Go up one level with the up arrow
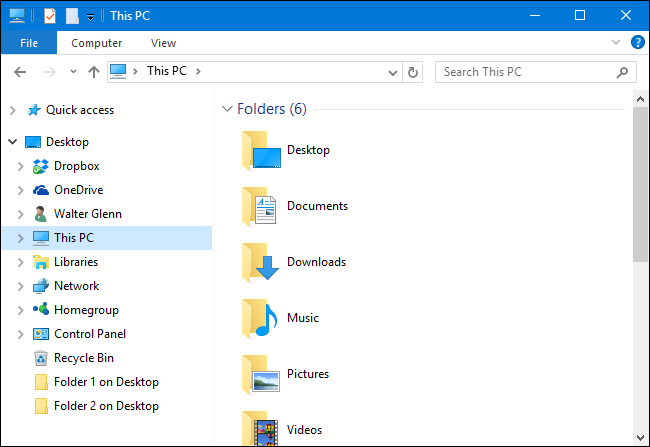 click(x=94, y=72)
